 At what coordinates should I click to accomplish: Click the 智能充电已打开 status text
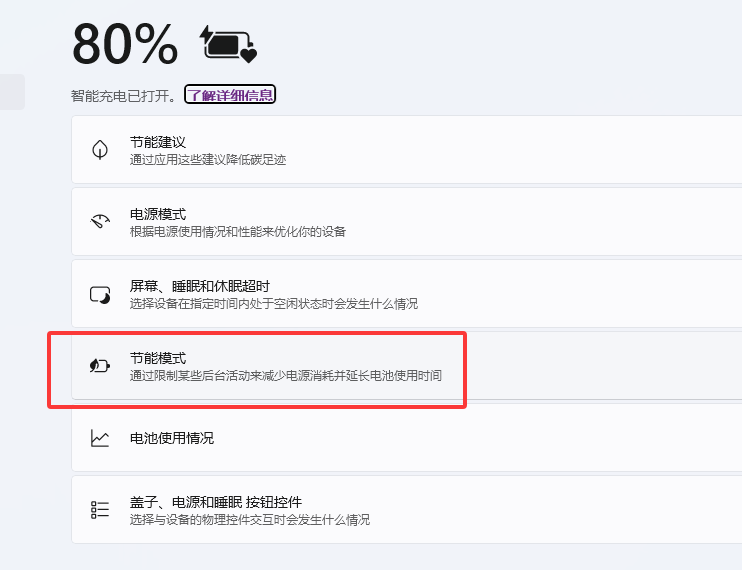tap(124, 96)
